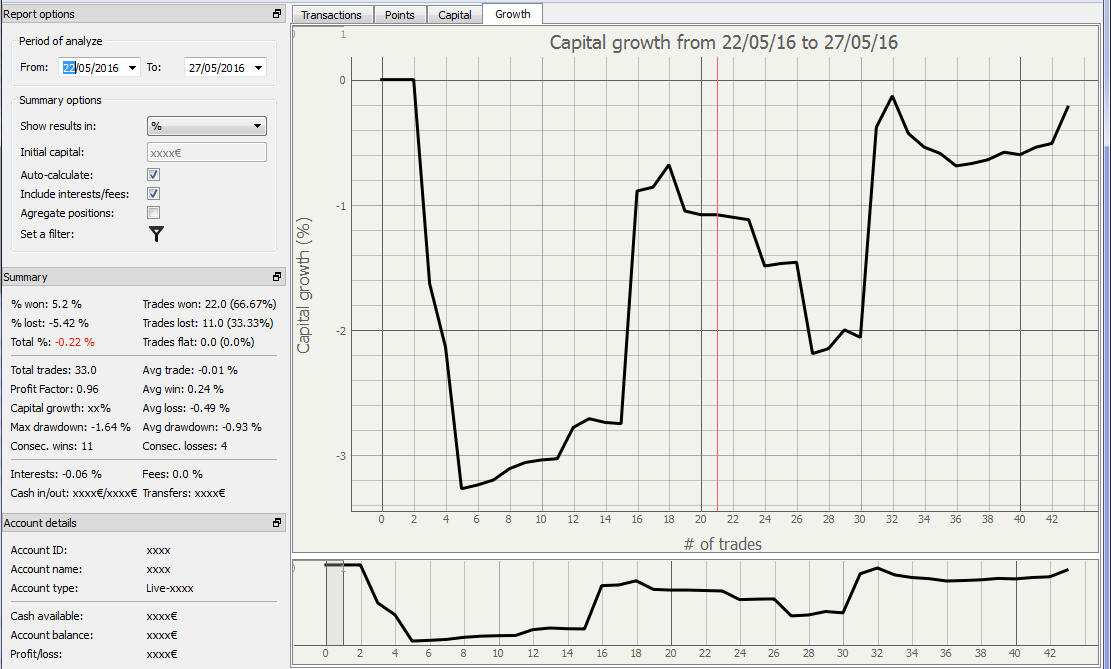Screen dimensions: 1111x669
Task: Open the Set a filter funnel icon
Action: 157,234
